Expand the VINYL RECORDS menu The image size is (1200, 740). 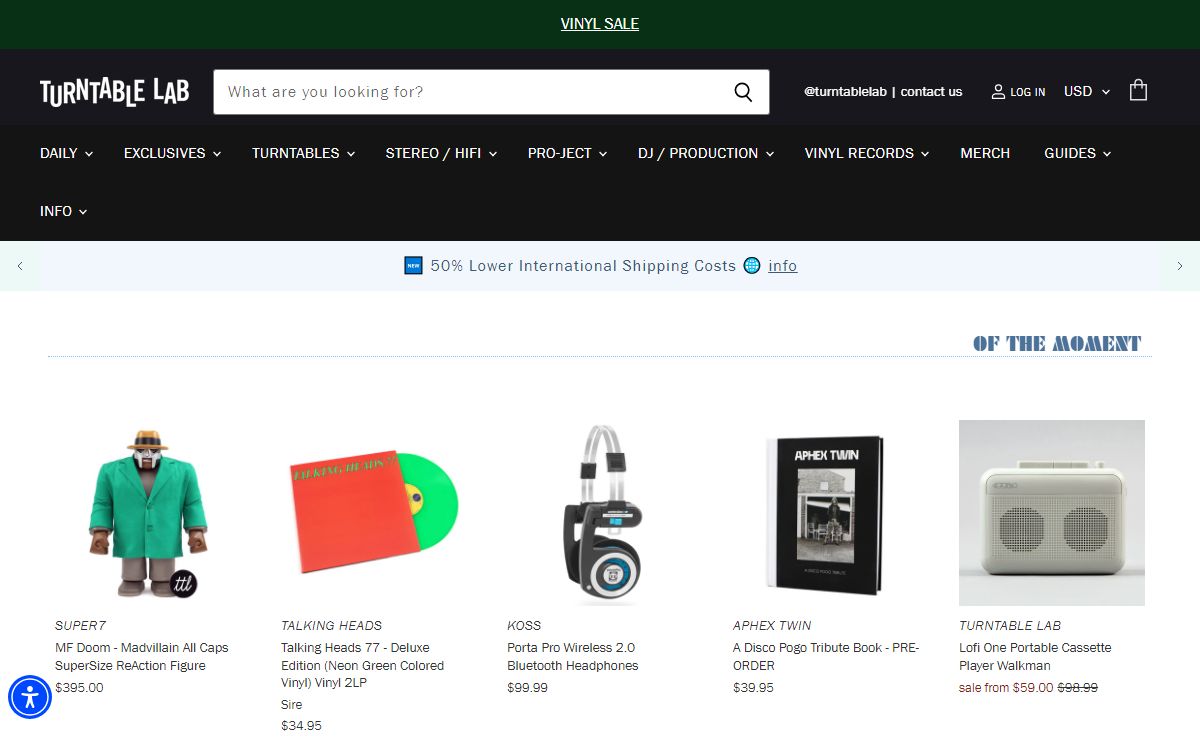click(x=867, y=153)
